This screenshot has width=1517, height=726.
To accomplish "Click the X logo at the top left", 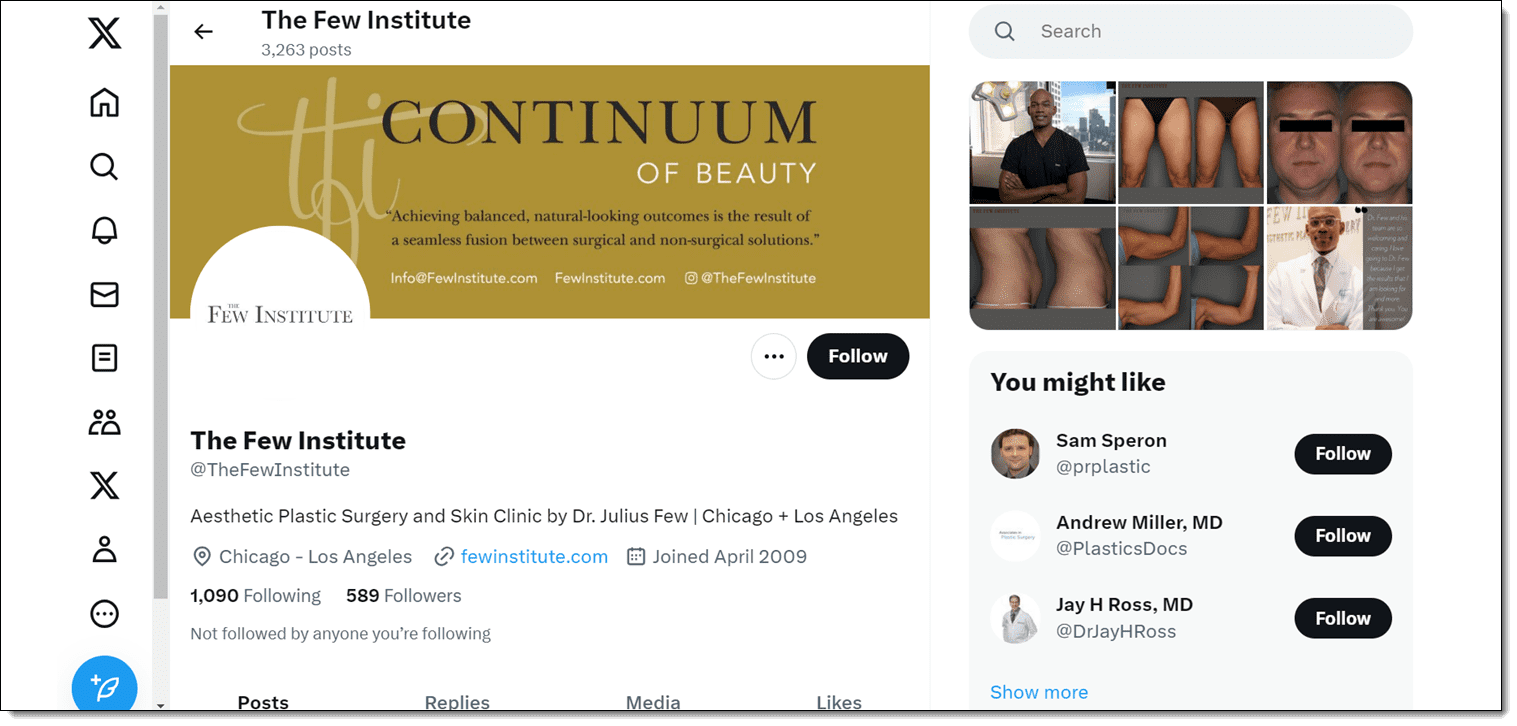I will [104, 33].
